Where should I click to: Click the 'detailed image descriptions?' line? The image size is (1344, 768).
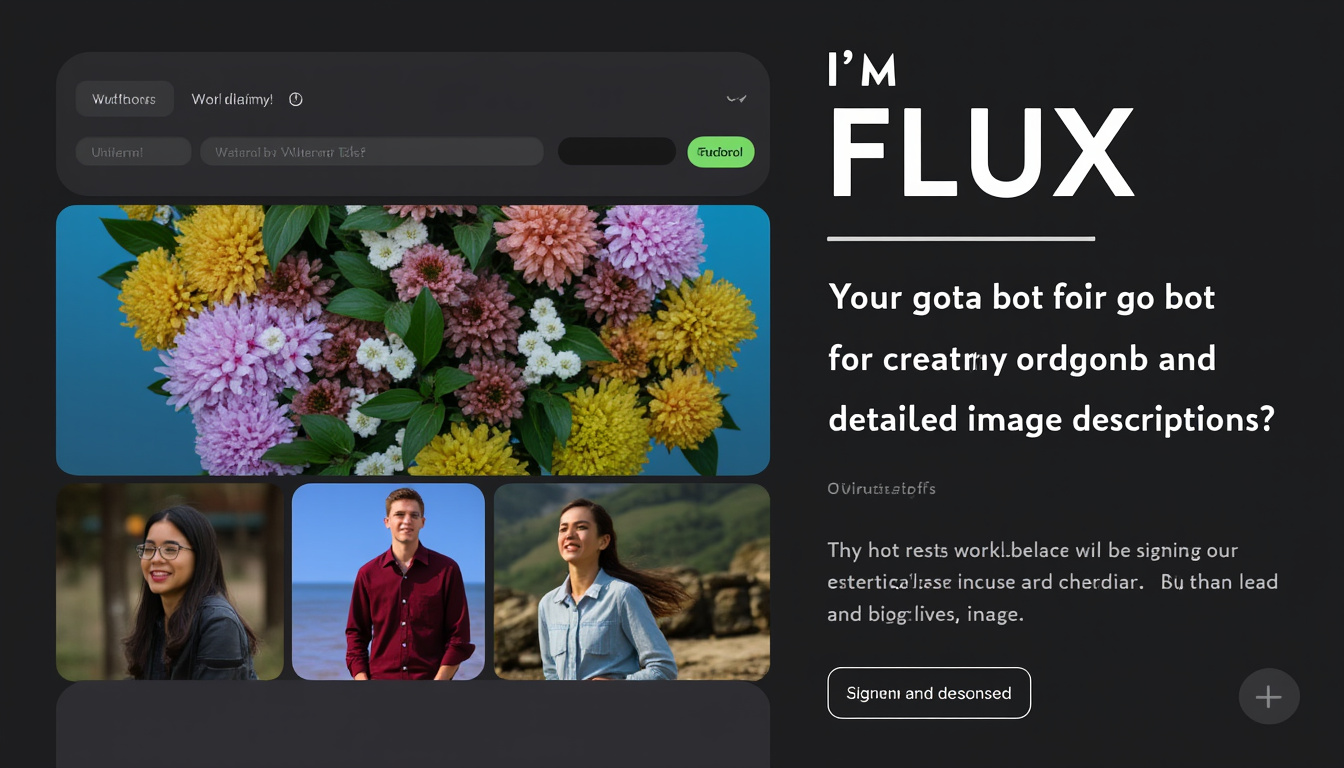(x=1051, y=419)
